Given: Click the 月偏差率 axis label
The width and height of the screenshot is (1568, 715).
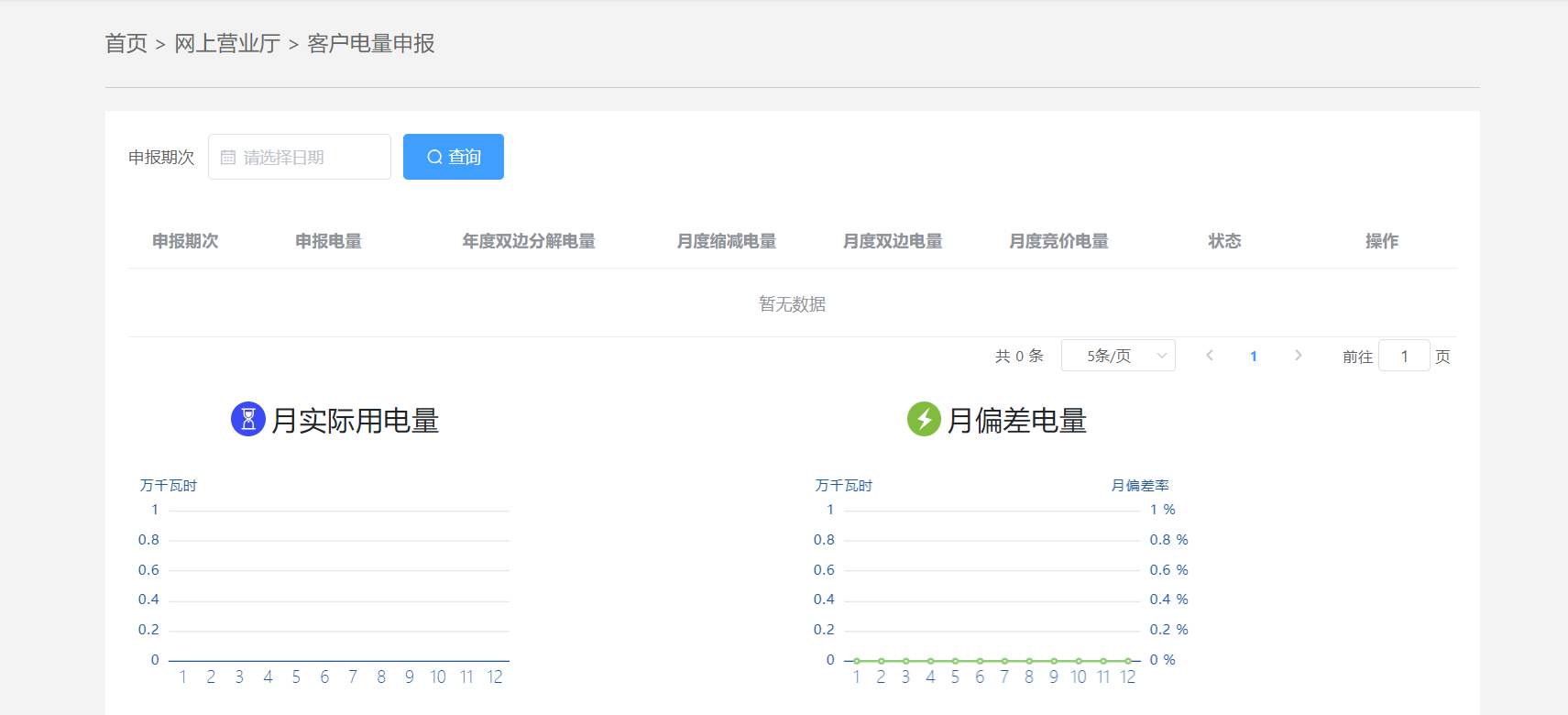Looking at the screenshot, I should pyautogui.click(x=1140, y=486).
